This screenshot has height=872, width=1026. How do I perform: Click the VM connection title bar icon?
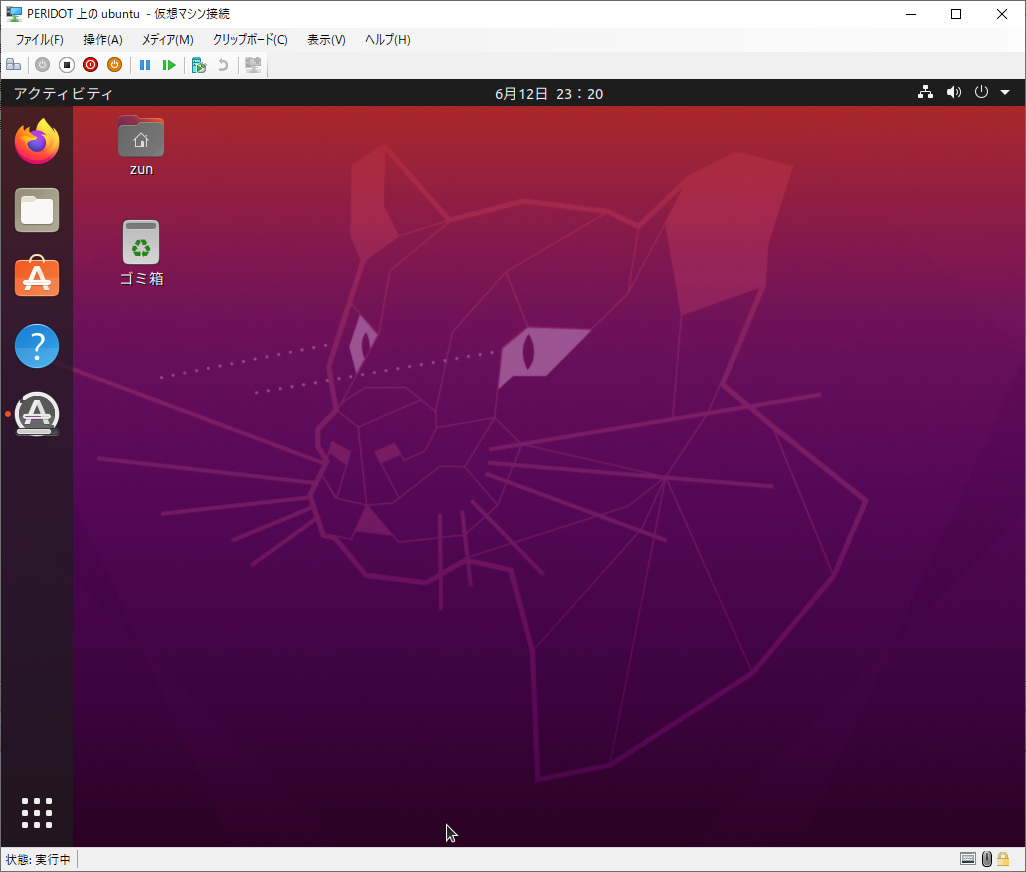pyautogui.click(x=14, y=14)
